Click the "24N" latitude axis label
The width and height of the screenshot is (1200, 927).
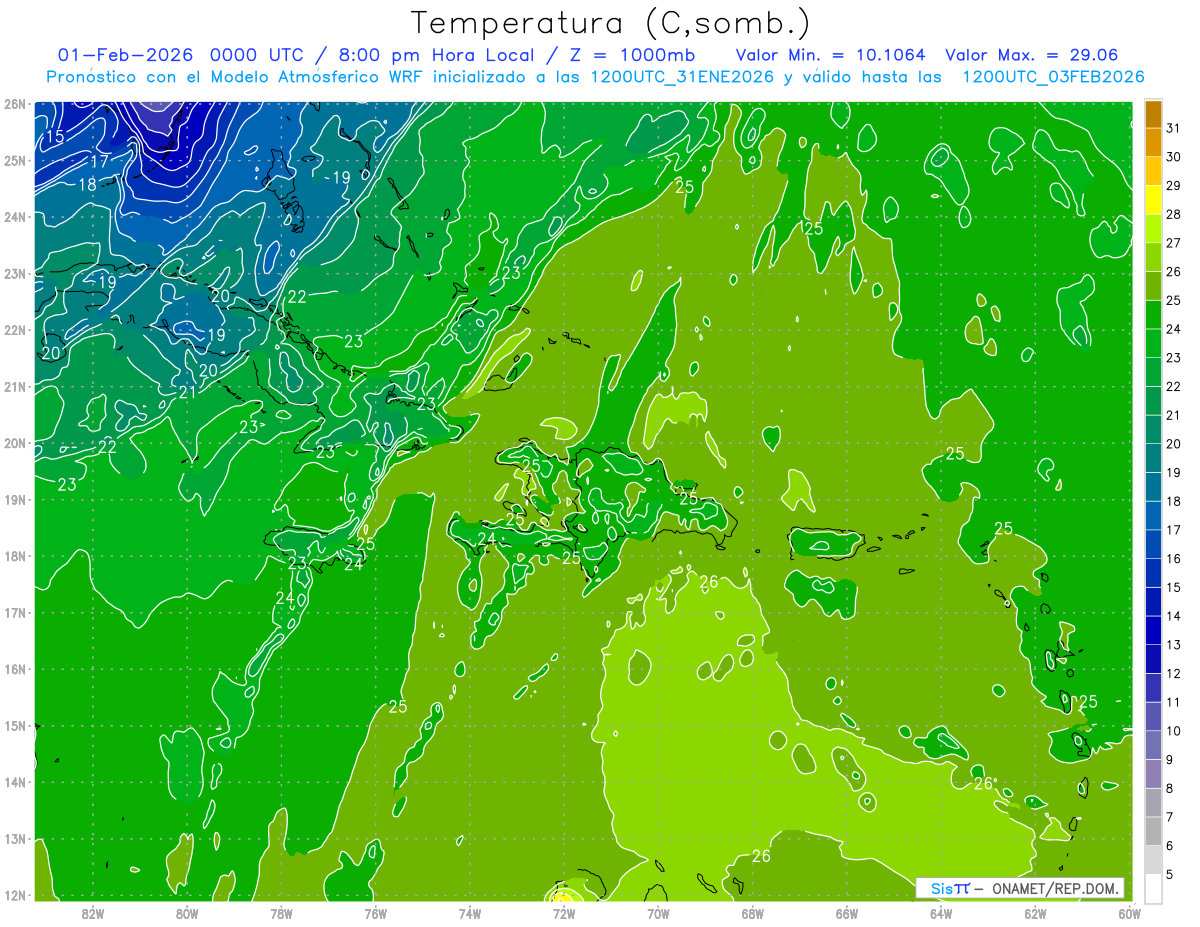14,217
